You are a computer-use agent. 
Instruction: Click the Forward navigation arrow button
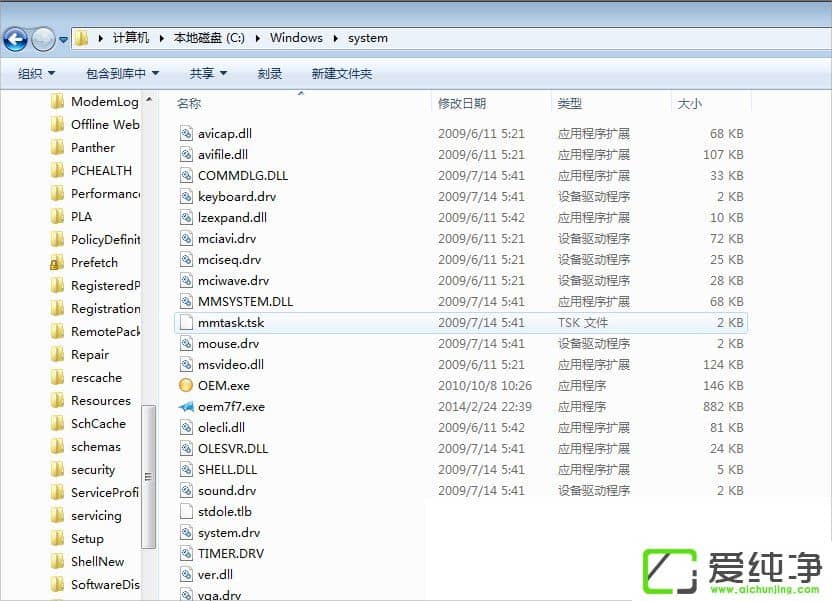43,39
